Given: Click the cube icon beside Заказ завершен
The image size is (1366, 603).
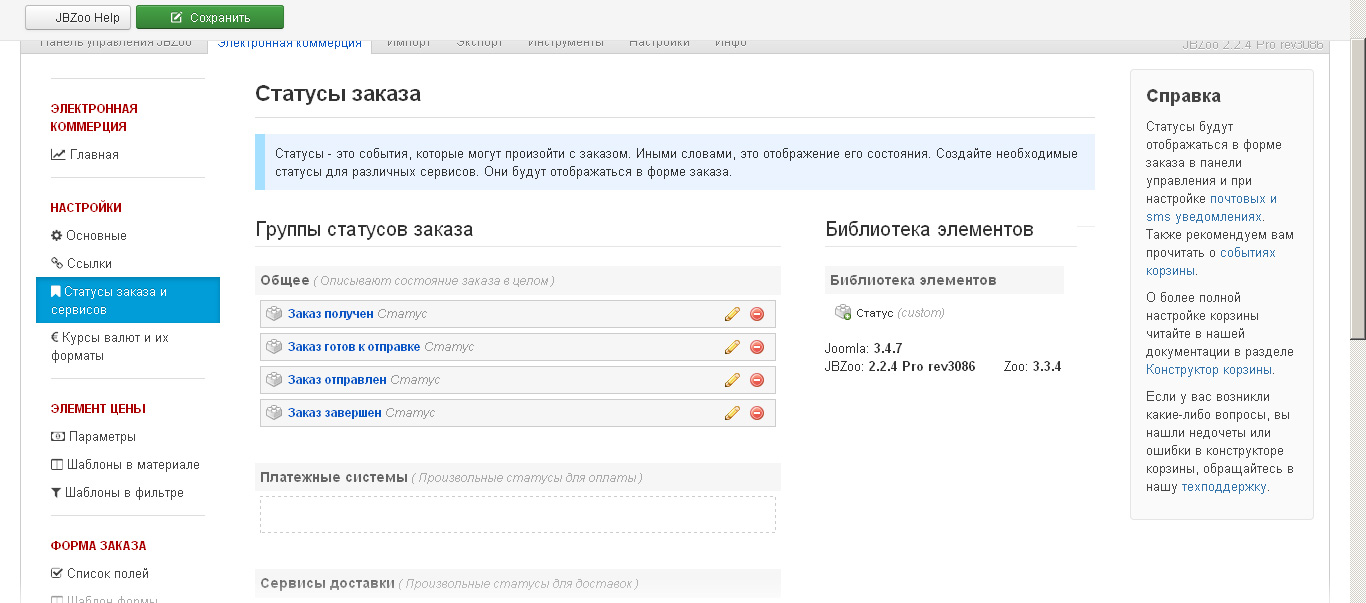Looking at the screenshot, I should coord(274,413).
